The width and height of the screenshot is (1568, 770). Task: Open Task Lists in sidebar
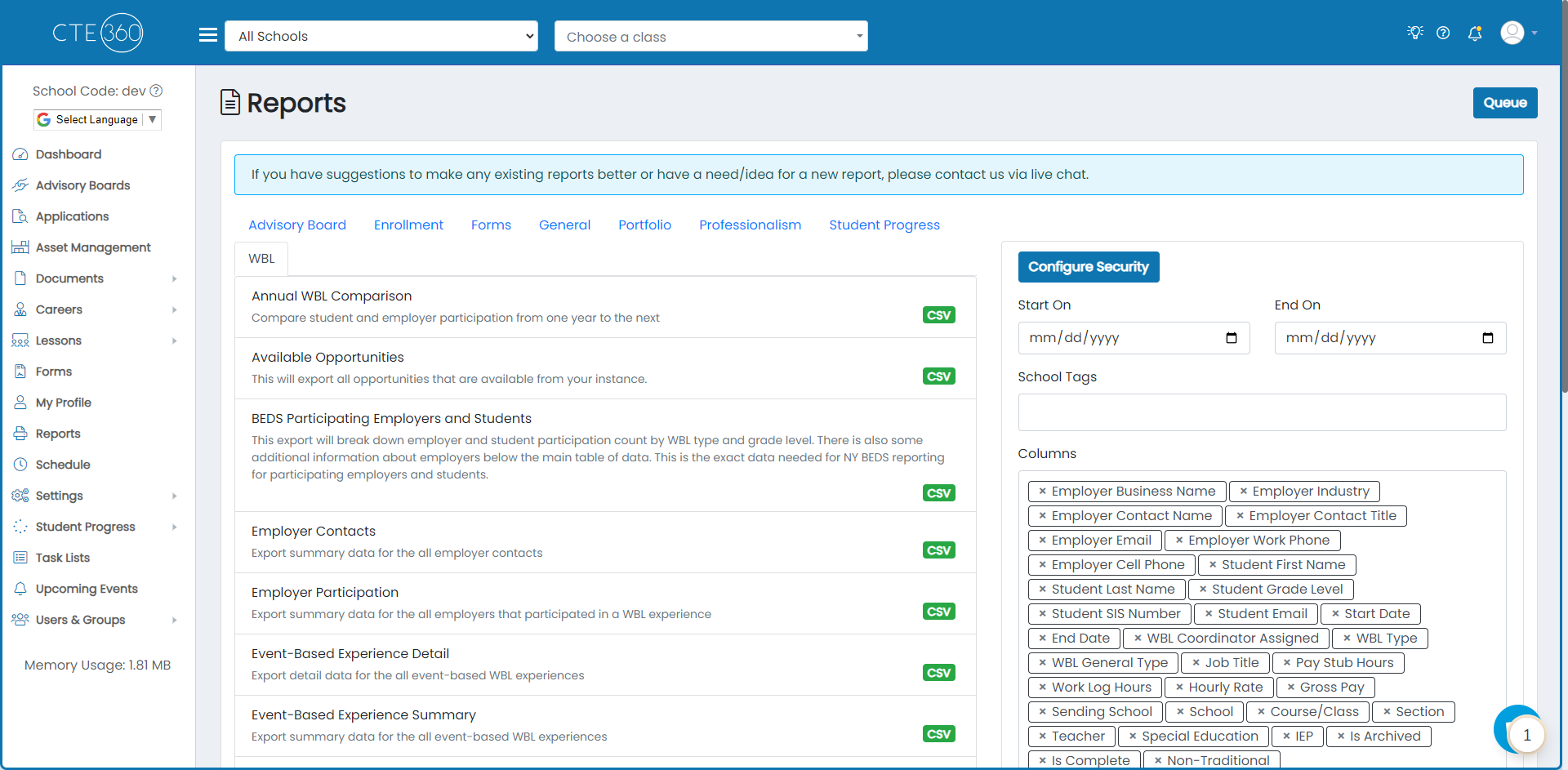(63, 558)
